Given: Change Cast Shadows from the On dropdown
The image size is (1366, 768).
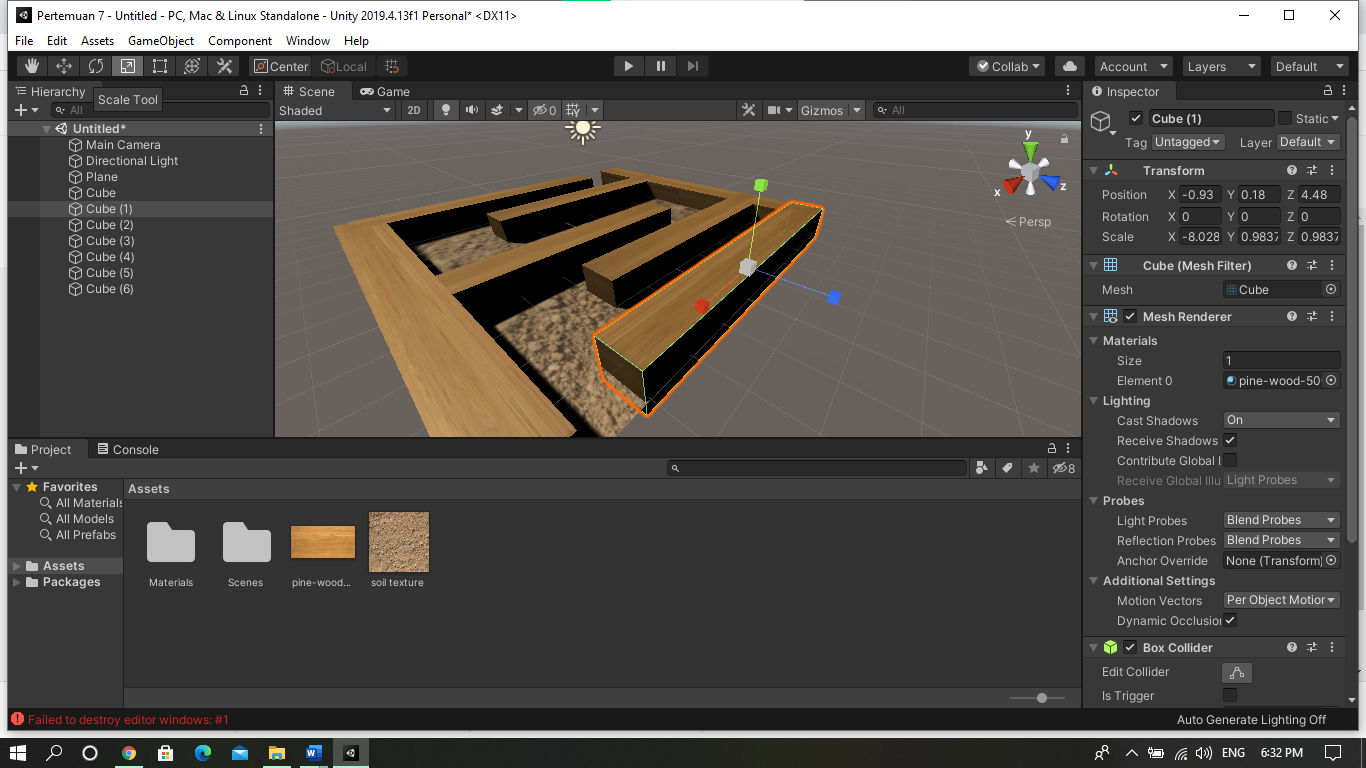Looking at the screenshot, I should pyautogui.click(x=1281, y=420).
